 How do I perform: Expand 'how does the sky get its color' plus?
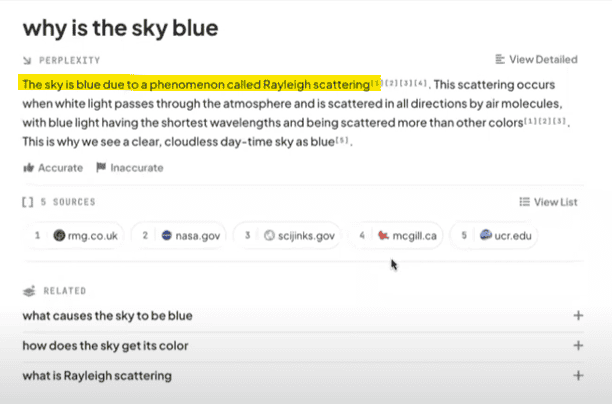pos(578,345)
